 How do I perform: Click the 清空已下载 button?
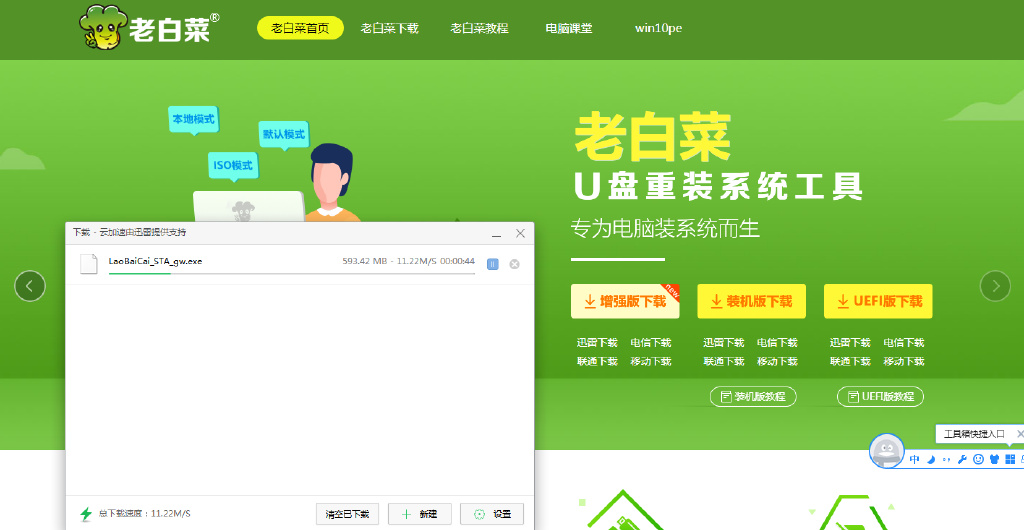pyautogui.click(x=347, y=514)
